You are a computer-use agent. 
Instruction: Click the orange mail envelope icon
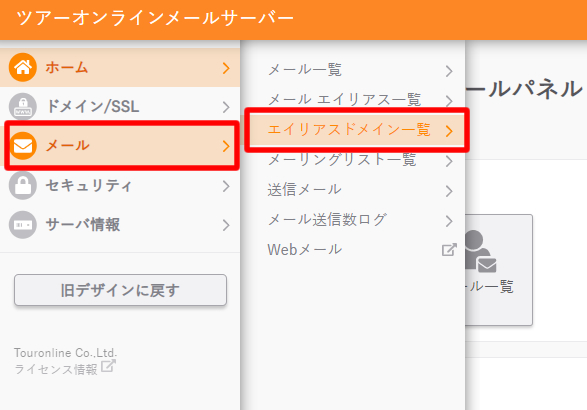click(x=23, y=146)
